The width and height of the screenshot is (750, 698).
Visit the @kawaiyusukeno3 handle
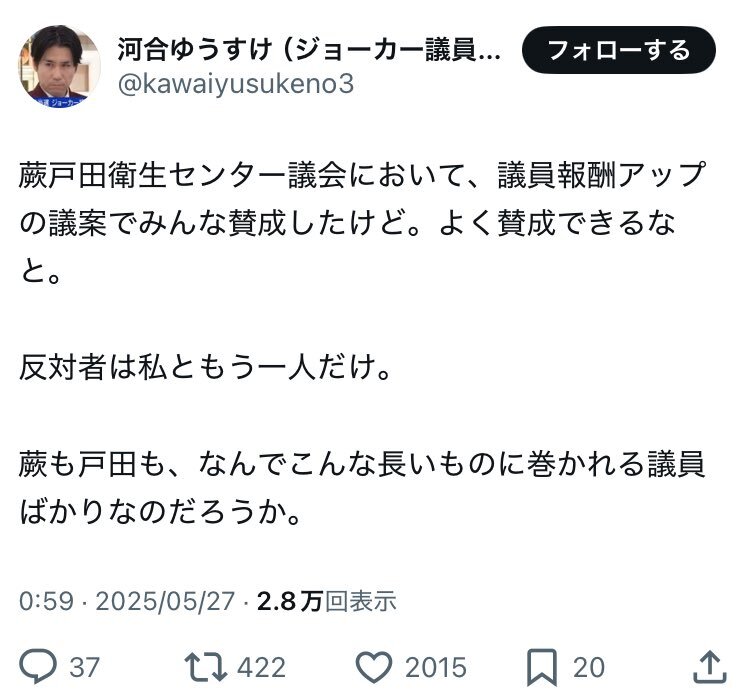click(236, 84)
